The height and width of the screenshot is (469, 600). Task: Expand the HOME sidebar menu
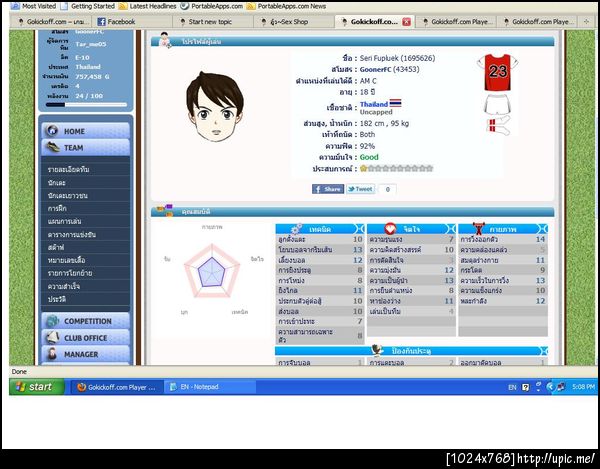(x=85, y=131)
